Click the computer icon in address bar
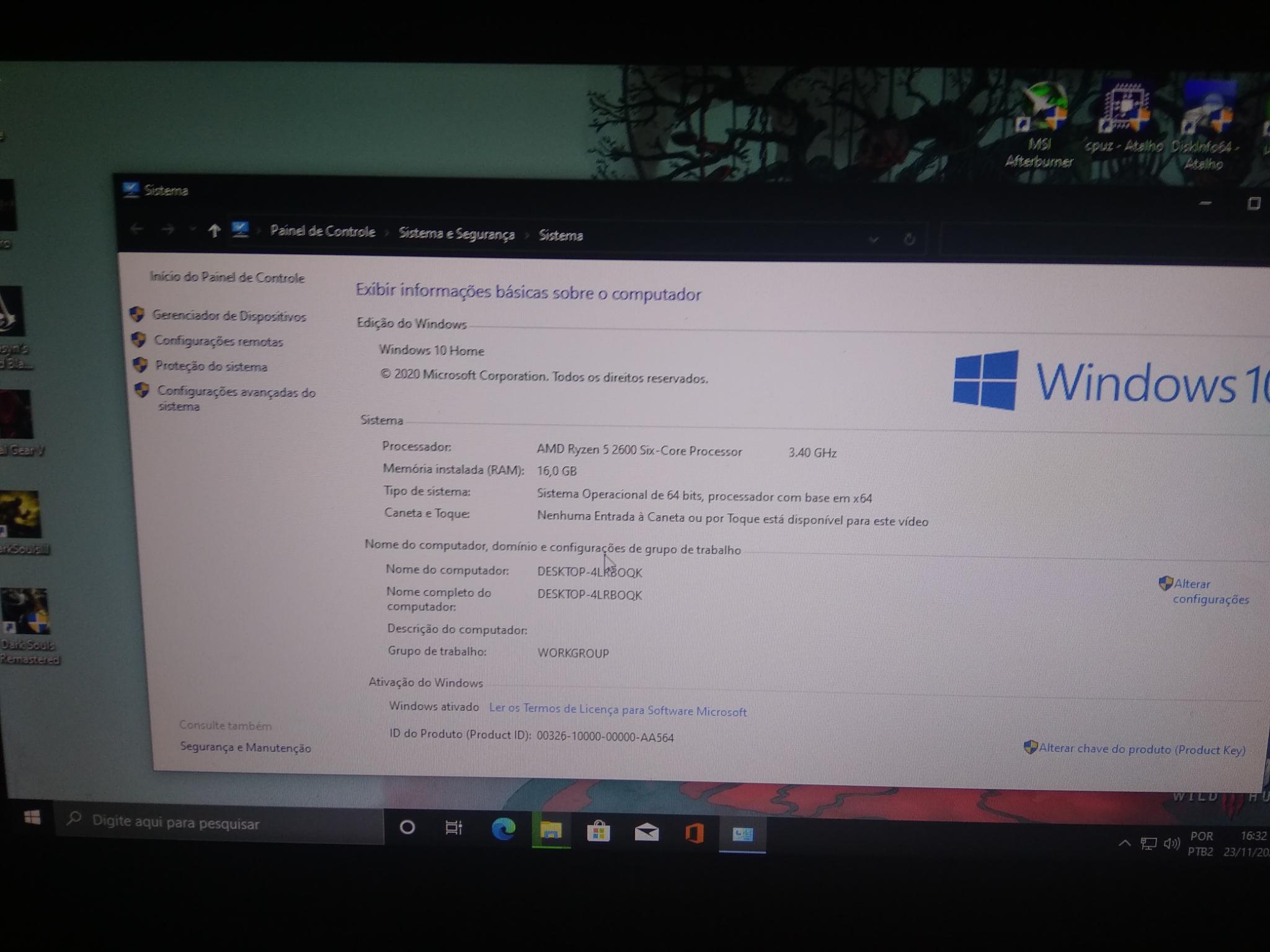This screenshot has height=952, width=1270. (240, 230)
